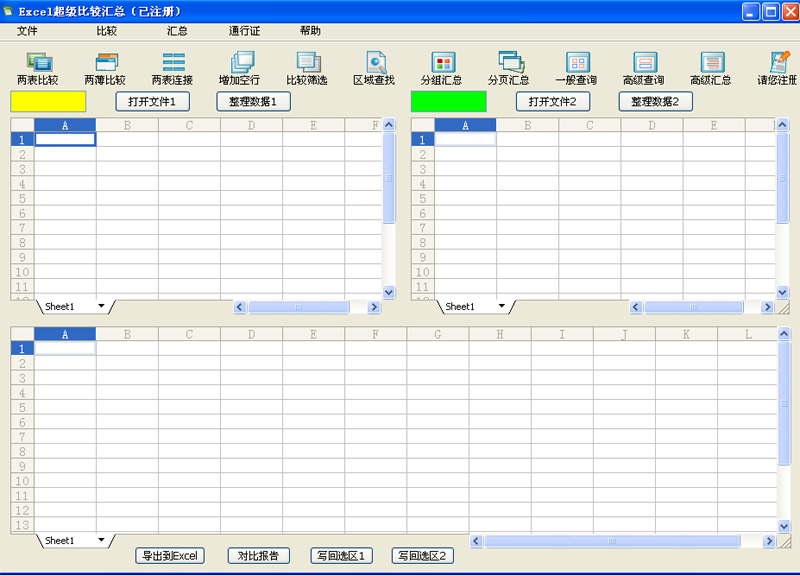Viewport: 800px width, 576px height.
Task: Click right arrow of right grid horizontal scrollbar
Action: point(767,307)
